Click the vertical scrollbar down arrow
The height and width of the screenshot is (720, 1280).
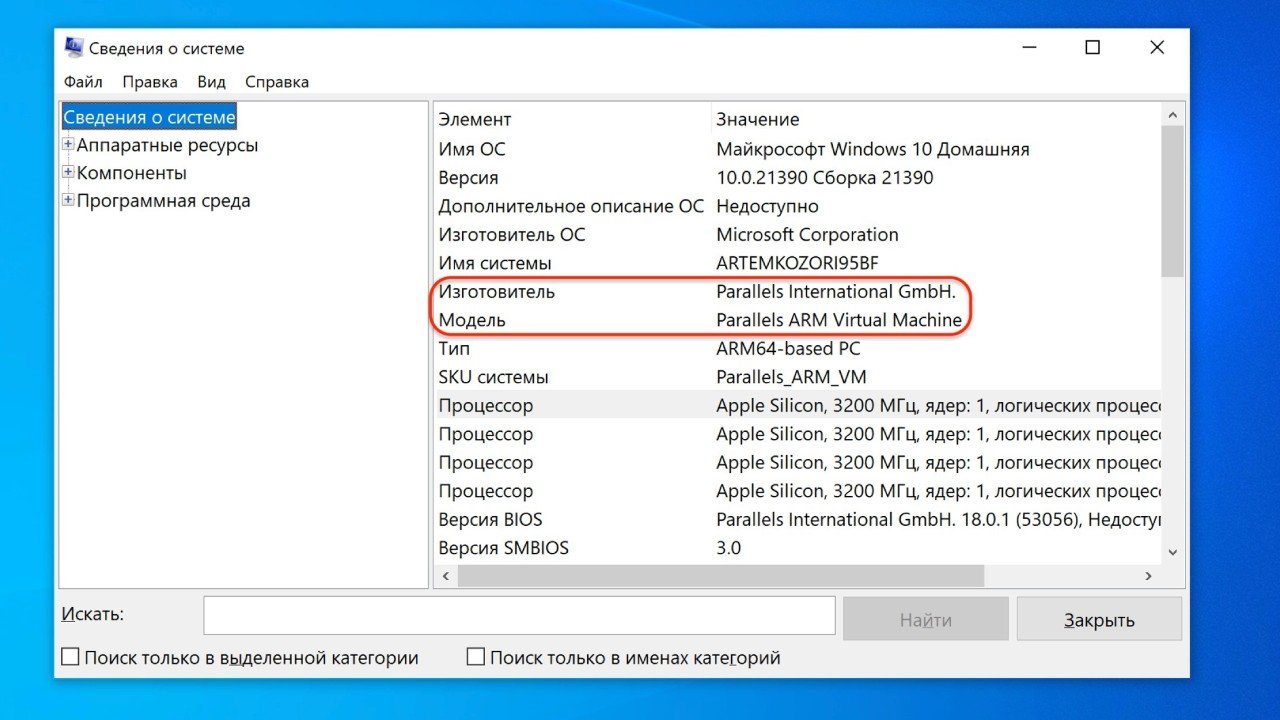1172,551
